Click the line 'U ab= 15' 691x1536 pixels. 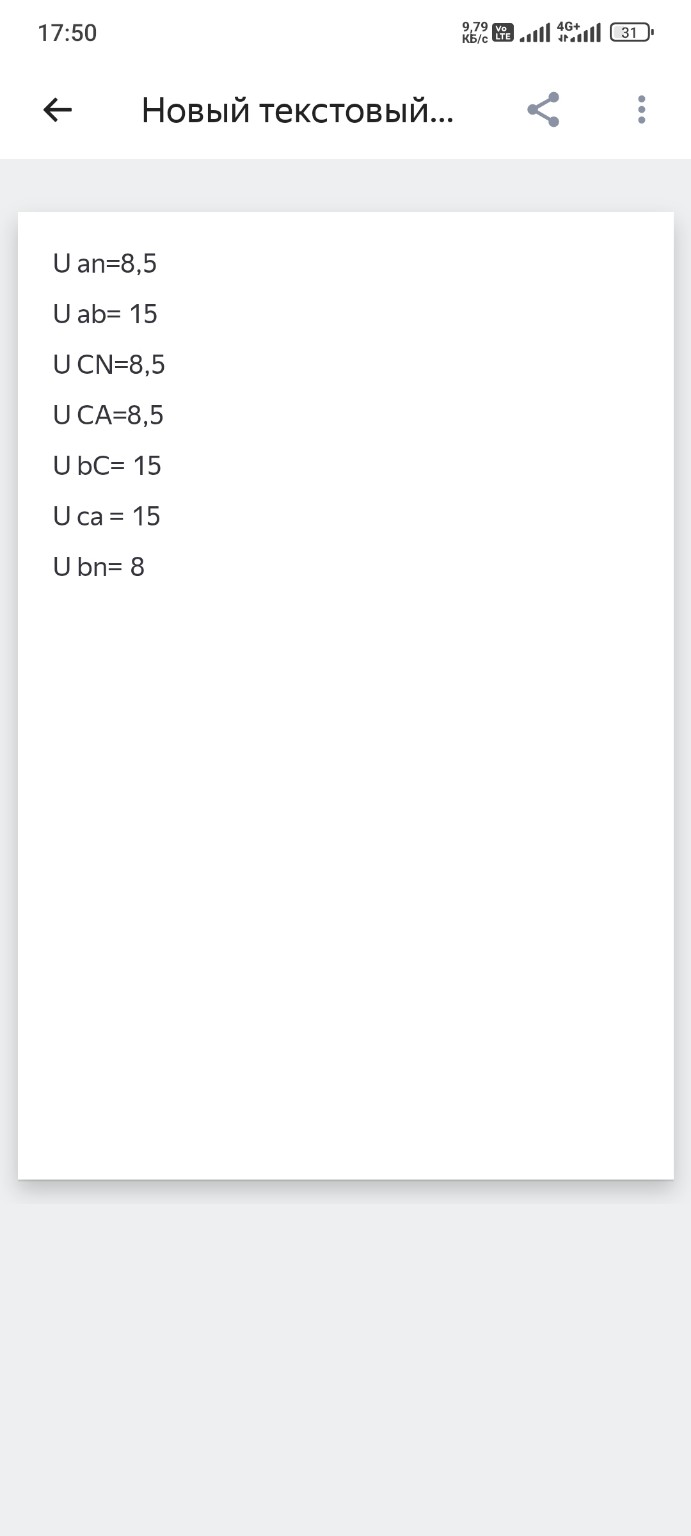(x=105, y=315)
